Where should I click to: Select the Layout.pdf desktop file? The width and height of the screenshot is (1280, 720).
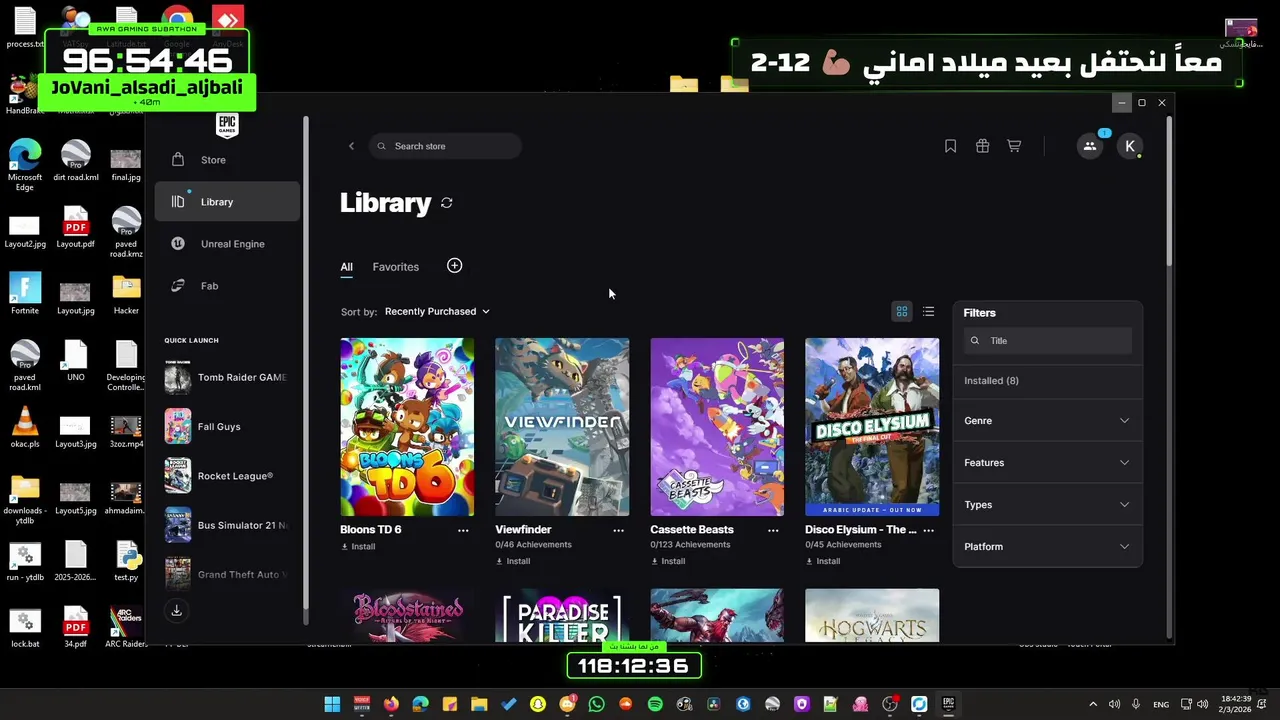[76, 228]
